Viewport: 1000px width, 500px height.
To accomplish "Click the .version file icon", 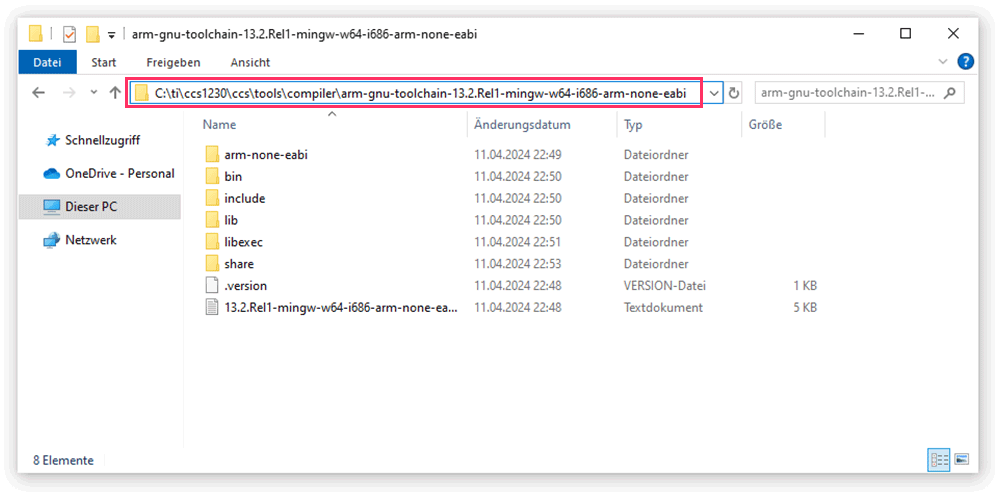I will tap(212, 285).
